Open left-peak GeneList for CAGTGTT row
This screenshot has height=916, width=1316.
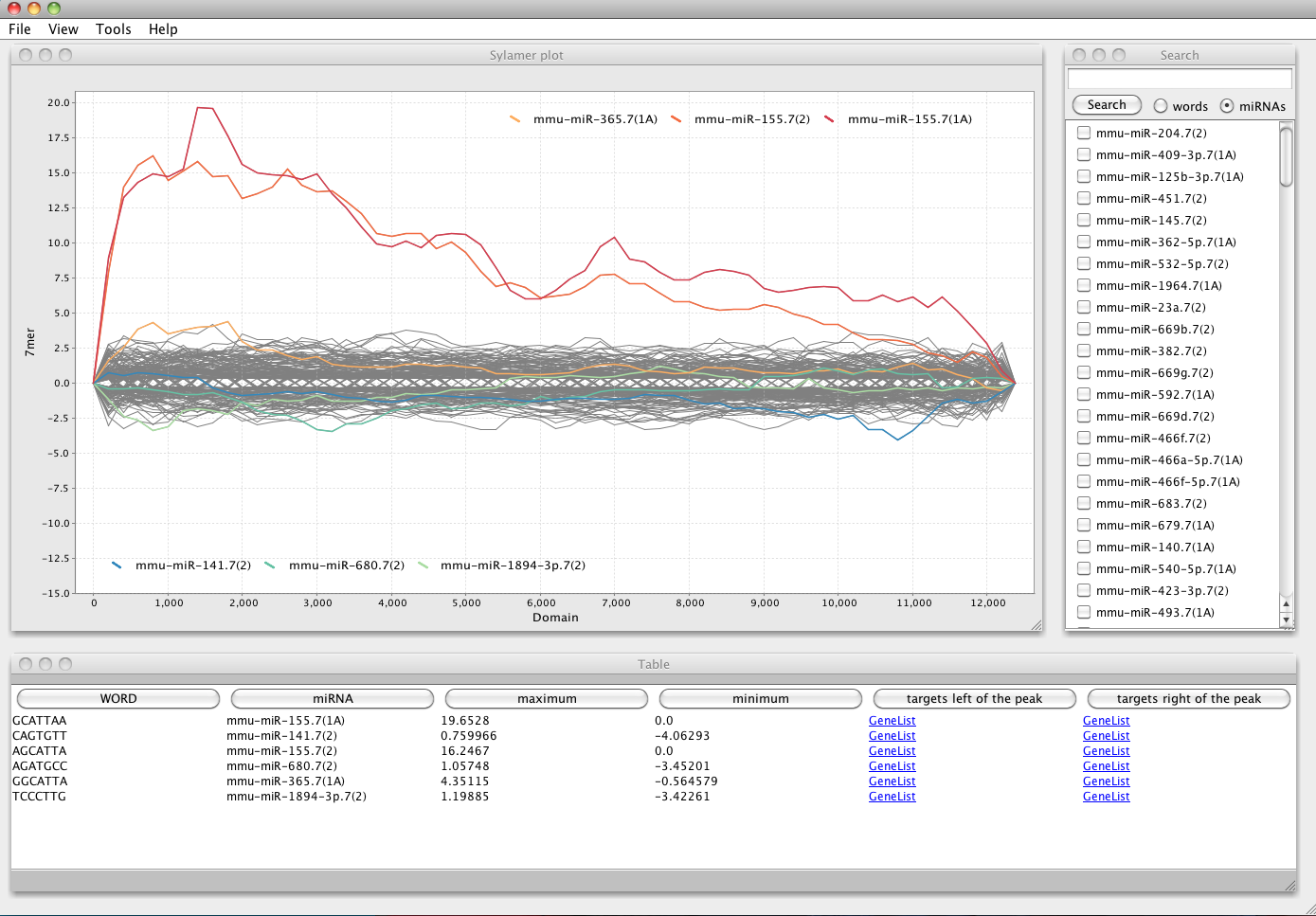click(x=892, y=736)
